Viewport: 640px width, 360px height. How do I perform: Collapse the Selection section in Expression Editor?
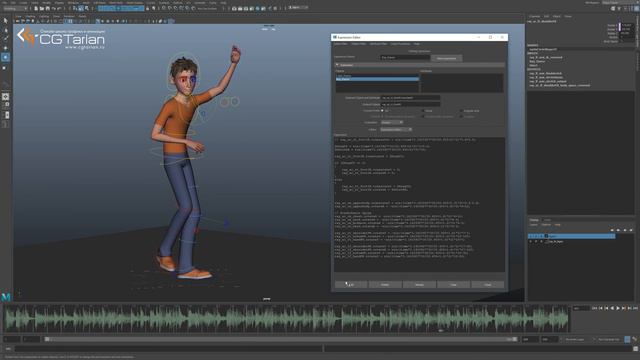pos(337,65)
